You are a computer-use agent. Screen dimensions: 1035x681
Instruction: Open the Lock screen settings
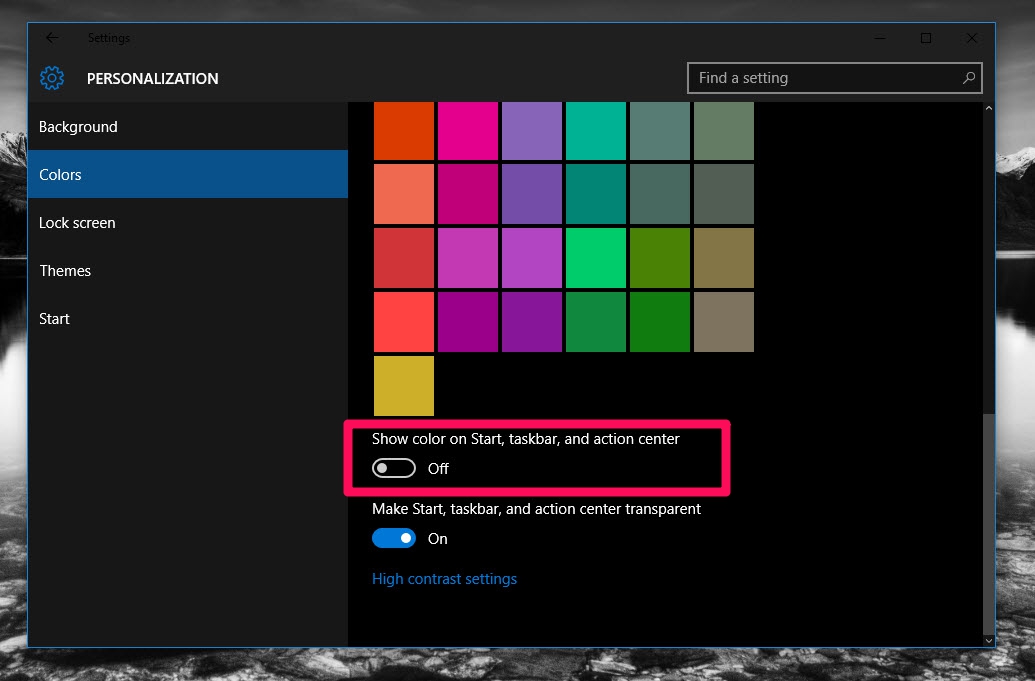click(x=77, y=222)
